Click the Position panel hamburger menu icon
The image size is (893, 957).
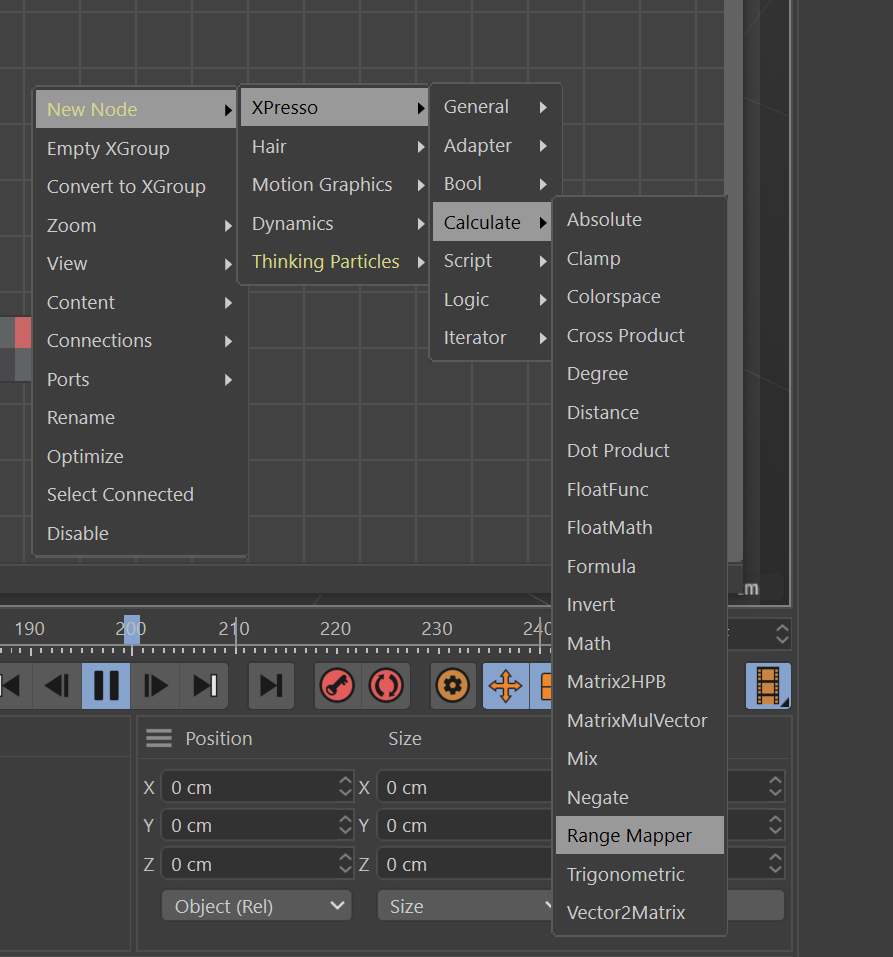tap(159, 738)
